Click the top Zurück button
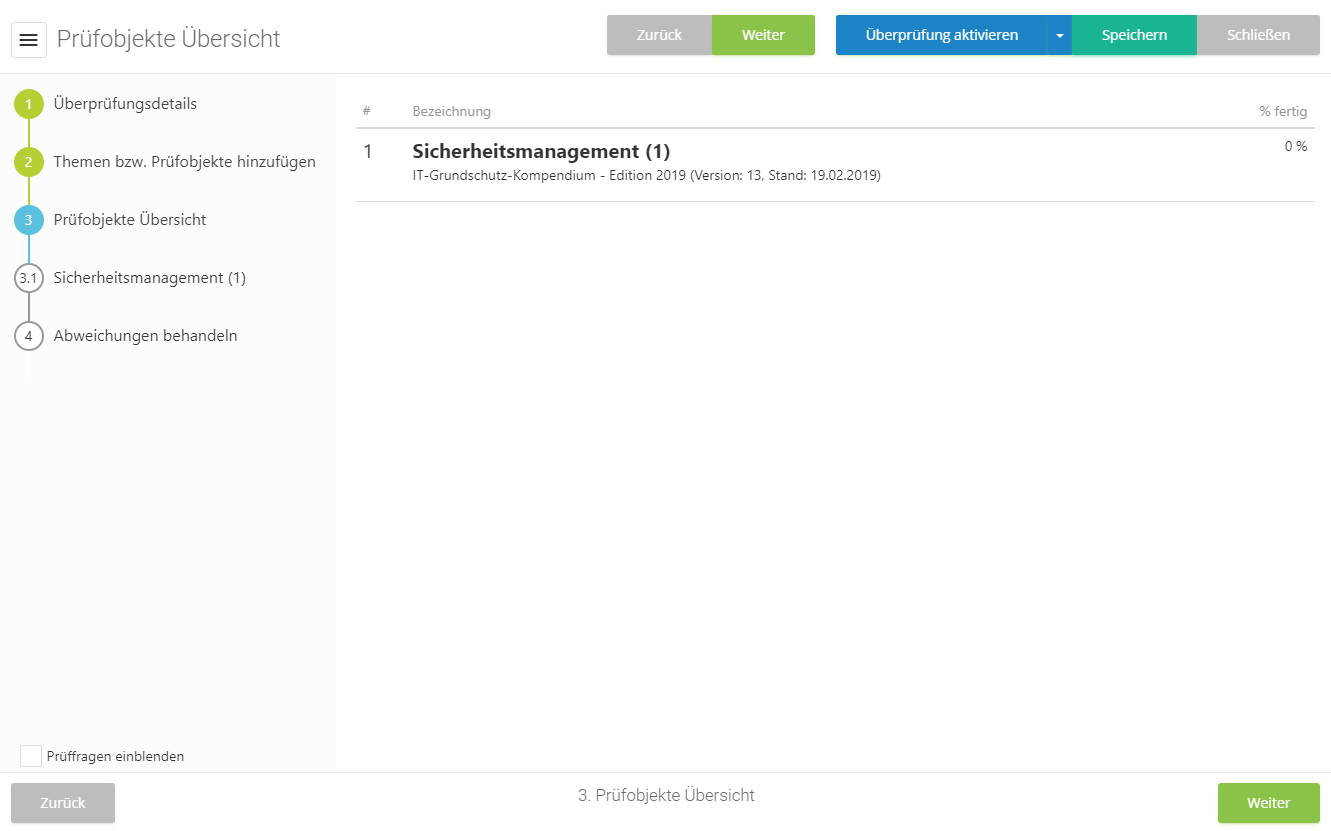Screen dimensions: 1331x831 pos(659,35)
